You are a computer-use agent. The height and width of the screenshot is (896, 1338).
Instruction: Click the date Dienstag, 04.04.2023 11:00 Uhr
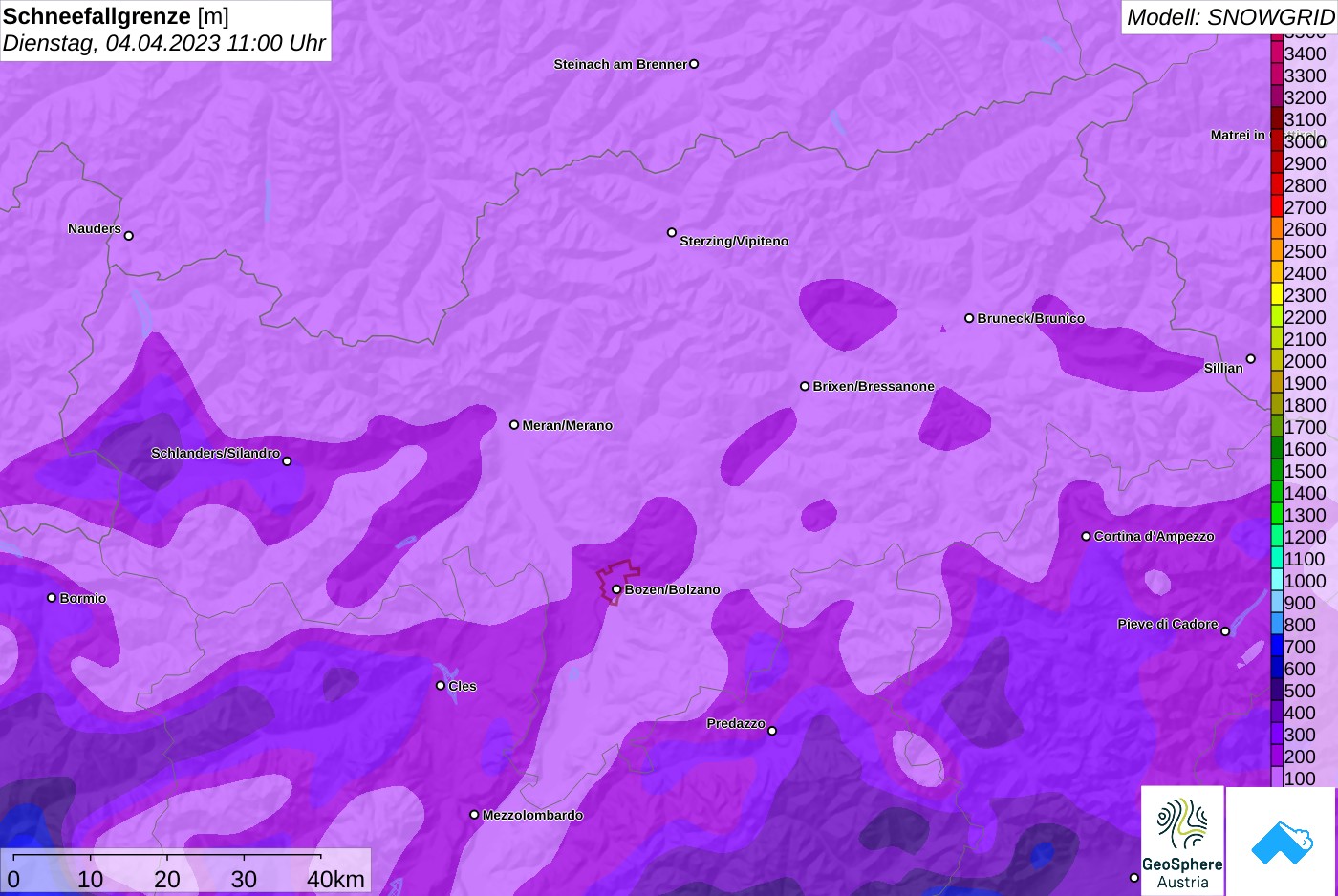(164, 43)
